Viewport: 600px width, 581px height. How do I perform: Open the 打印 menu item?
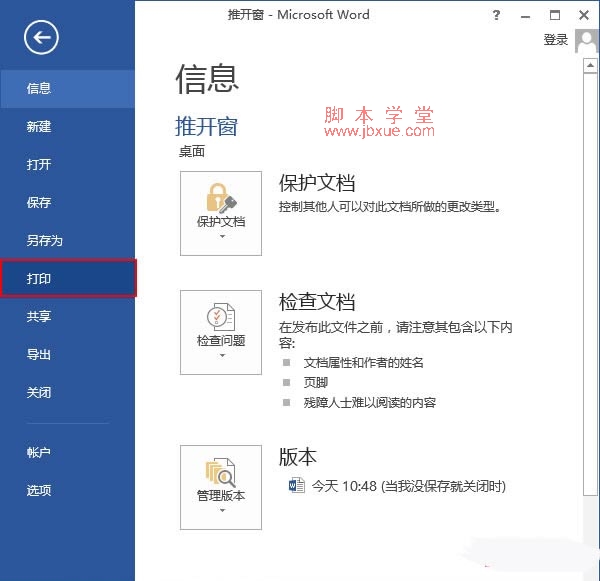pyautogui.click(x=68, y=278)
